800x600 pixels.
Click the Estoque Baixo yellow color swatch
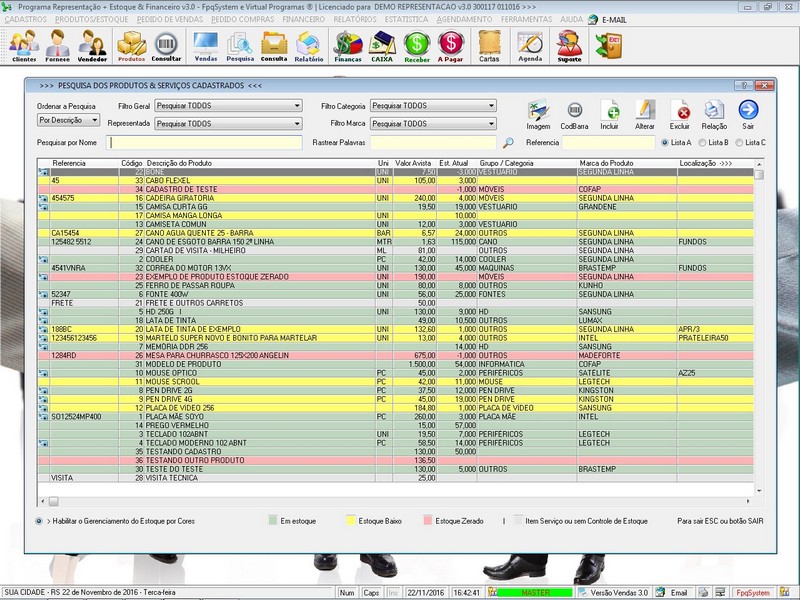click(x=350, y=521)
